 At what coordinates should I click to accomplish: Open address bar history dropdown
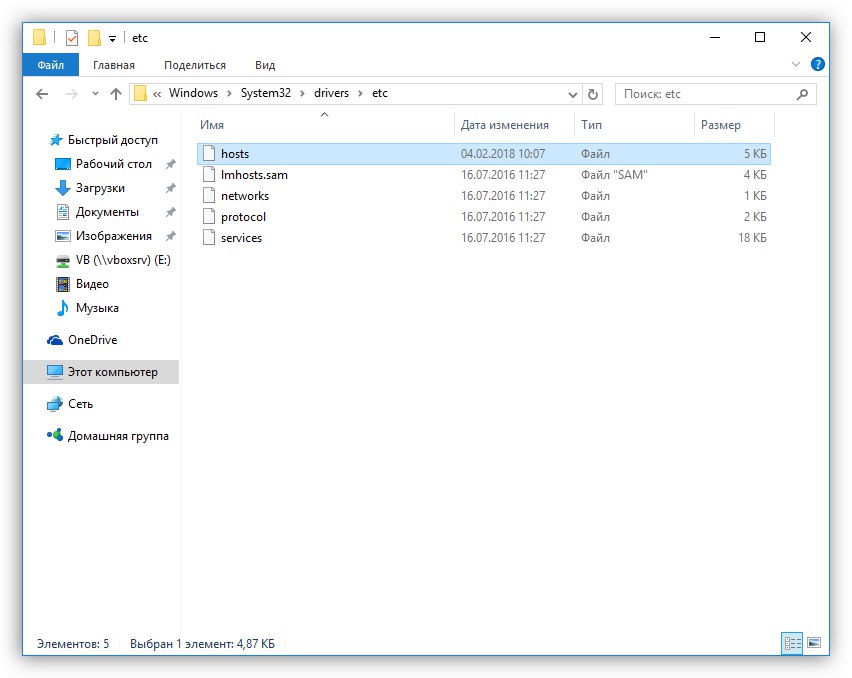tap(572, 95)
